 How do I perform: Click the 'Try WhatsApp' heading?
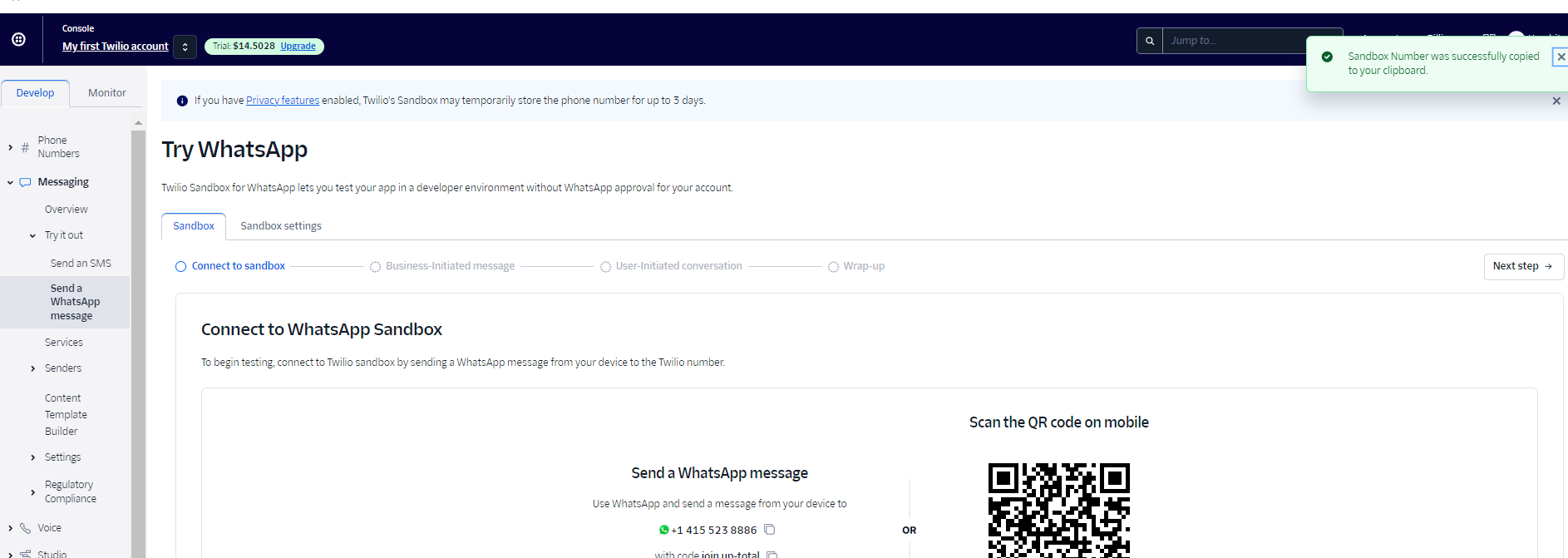(234, 150)
